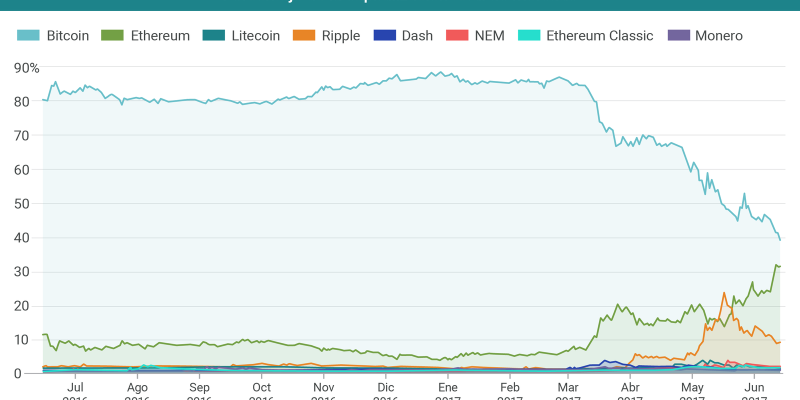800x400 pixels.
Task: Click the peak of the orange Ripple line
Action: click(x=724, y=293)
